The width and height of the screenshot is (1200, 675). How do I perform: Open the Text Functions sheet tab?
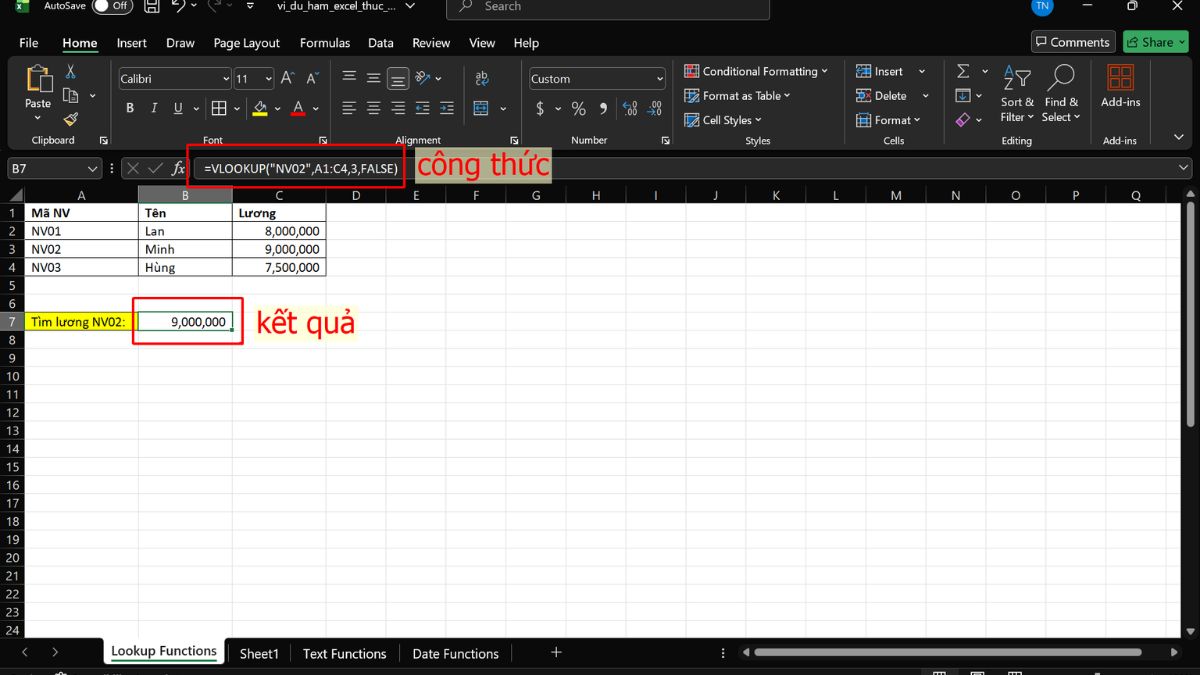pos(344,653)
